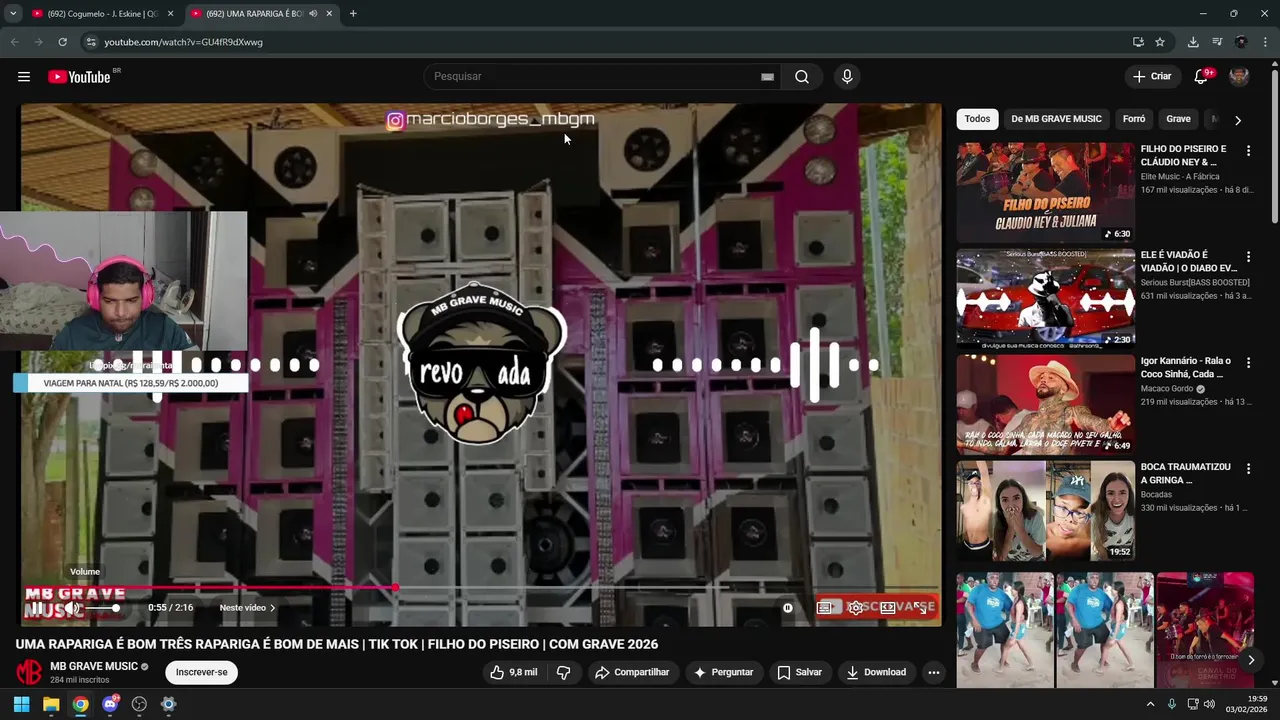Select the 'De MB GRAVE MUSIC' chip

coord(1056,119)
